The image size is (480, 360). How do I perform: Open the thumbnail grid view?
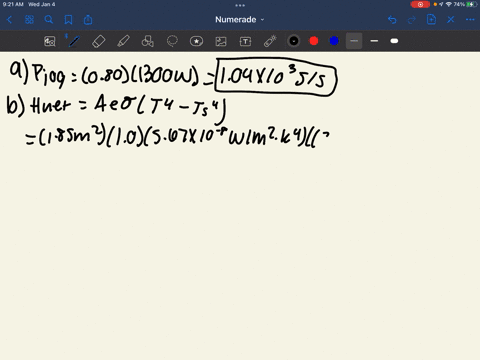click(x=29, y=20)
